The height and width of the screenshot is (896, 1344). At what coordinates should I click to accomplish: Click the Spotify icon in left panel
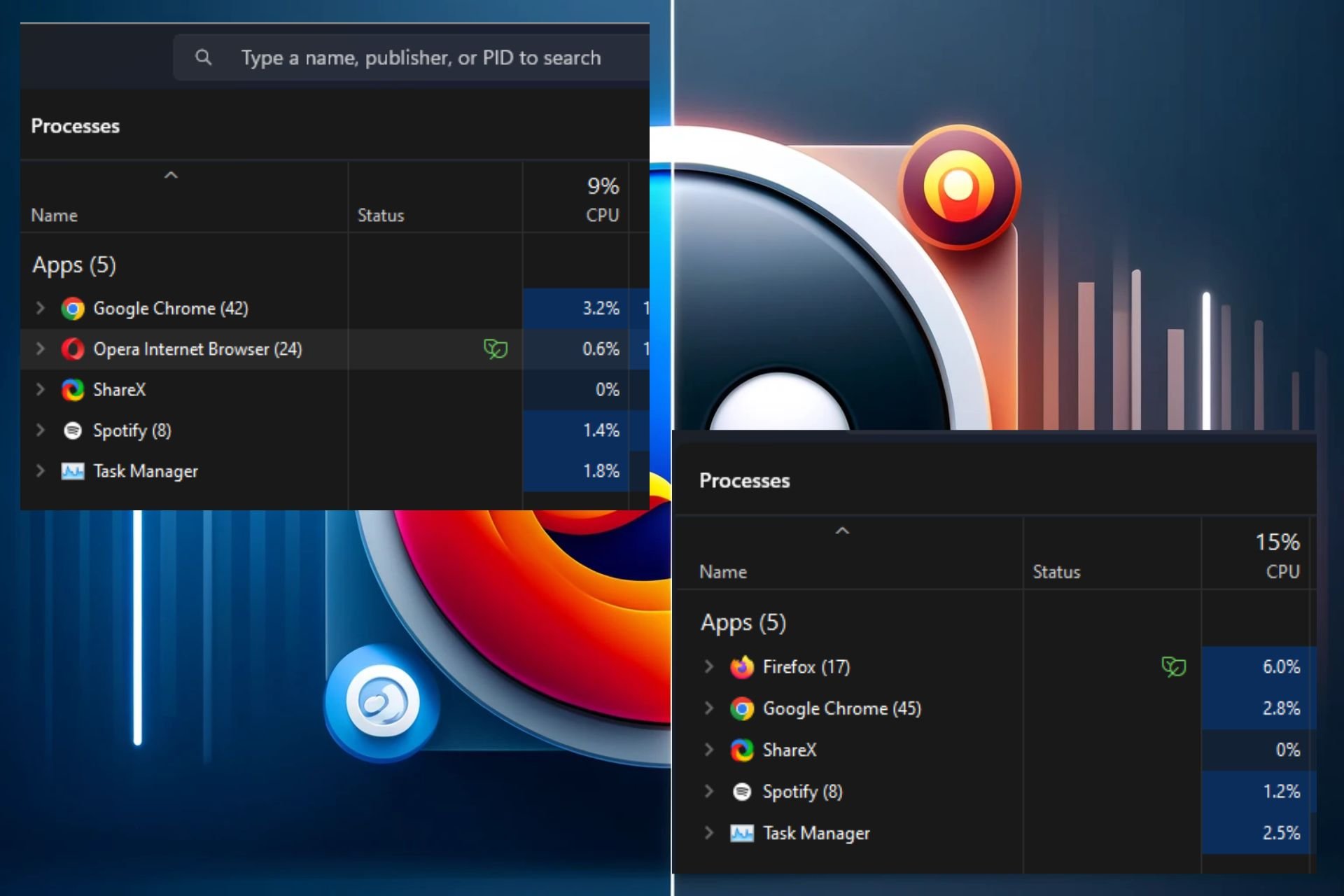pos(72,430)
